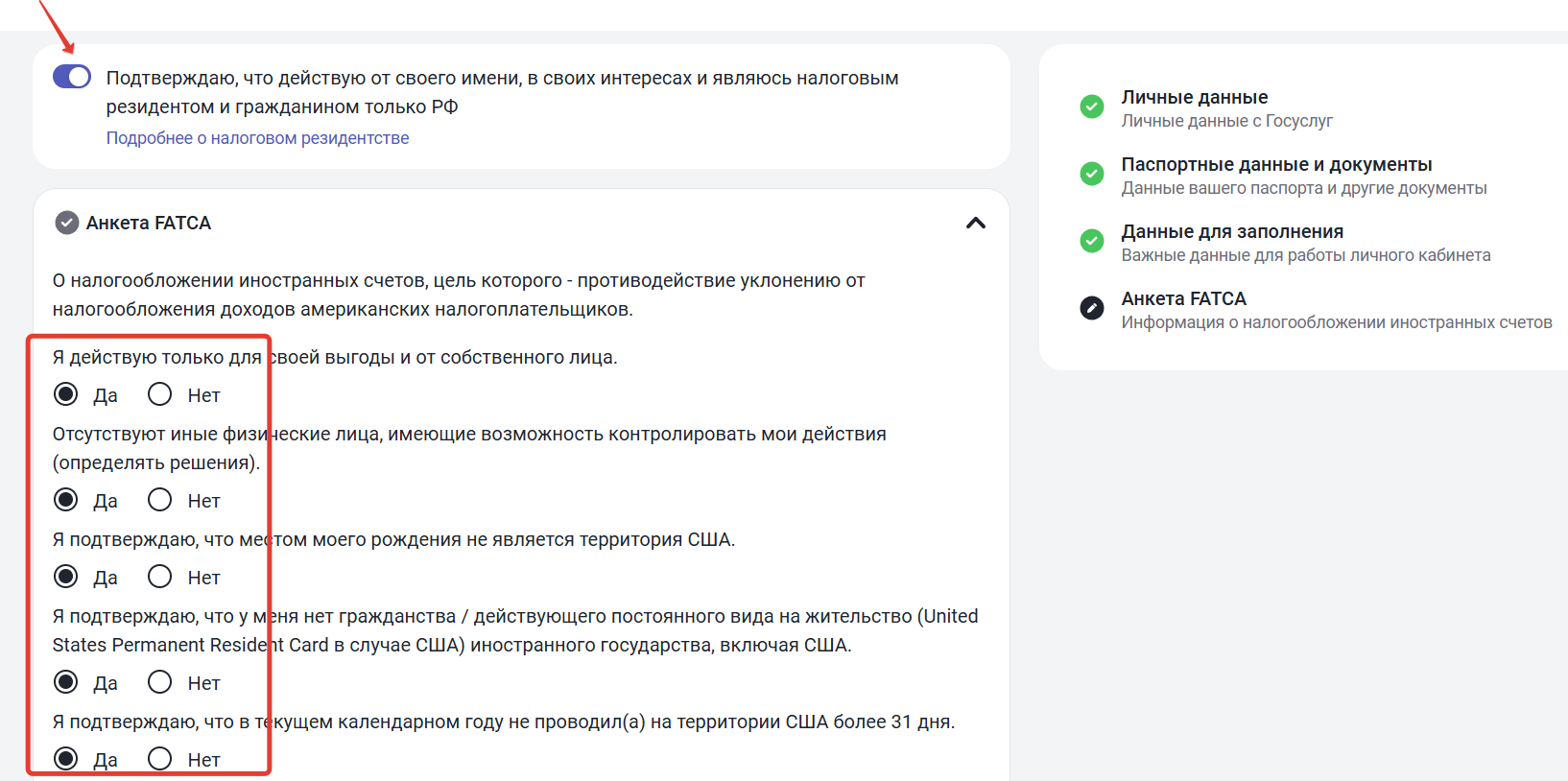Click the gray checkmark icon beside Анкета FATCA heading

tap(67, 223)
